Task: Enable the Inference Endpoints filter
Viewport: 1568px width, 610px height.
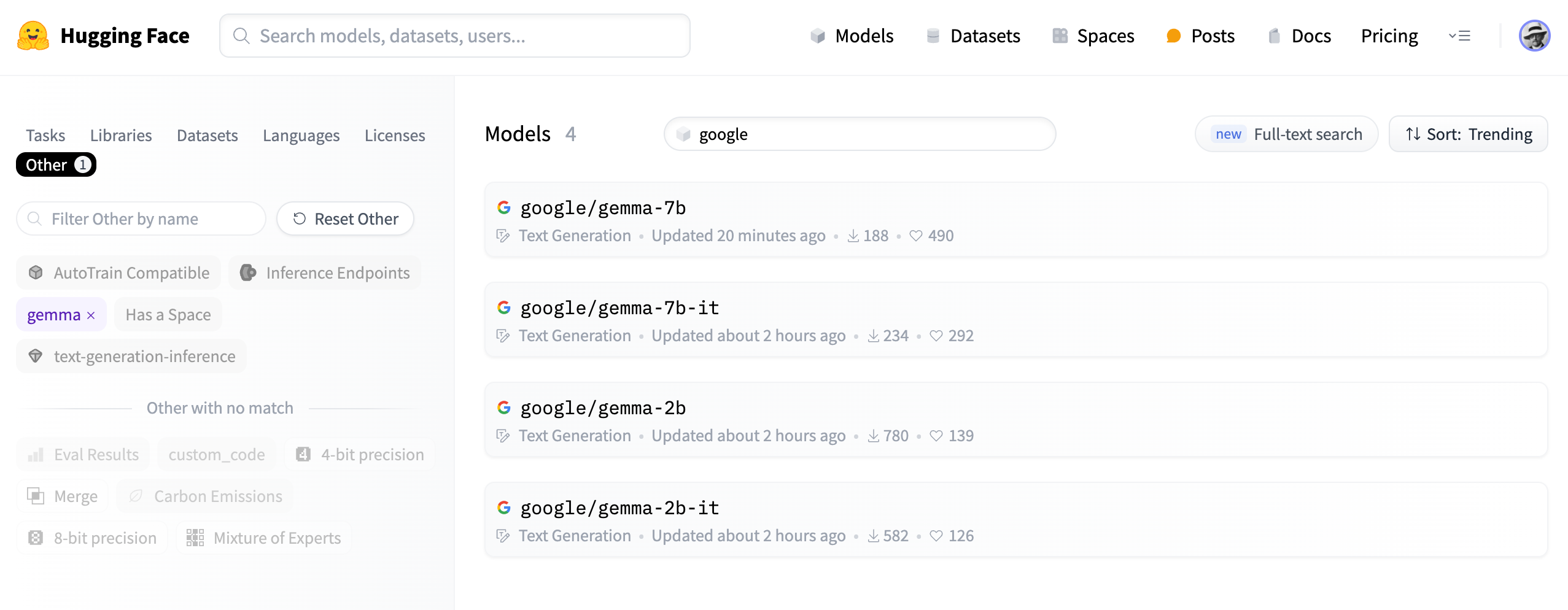Action: [x=325, y=273]
